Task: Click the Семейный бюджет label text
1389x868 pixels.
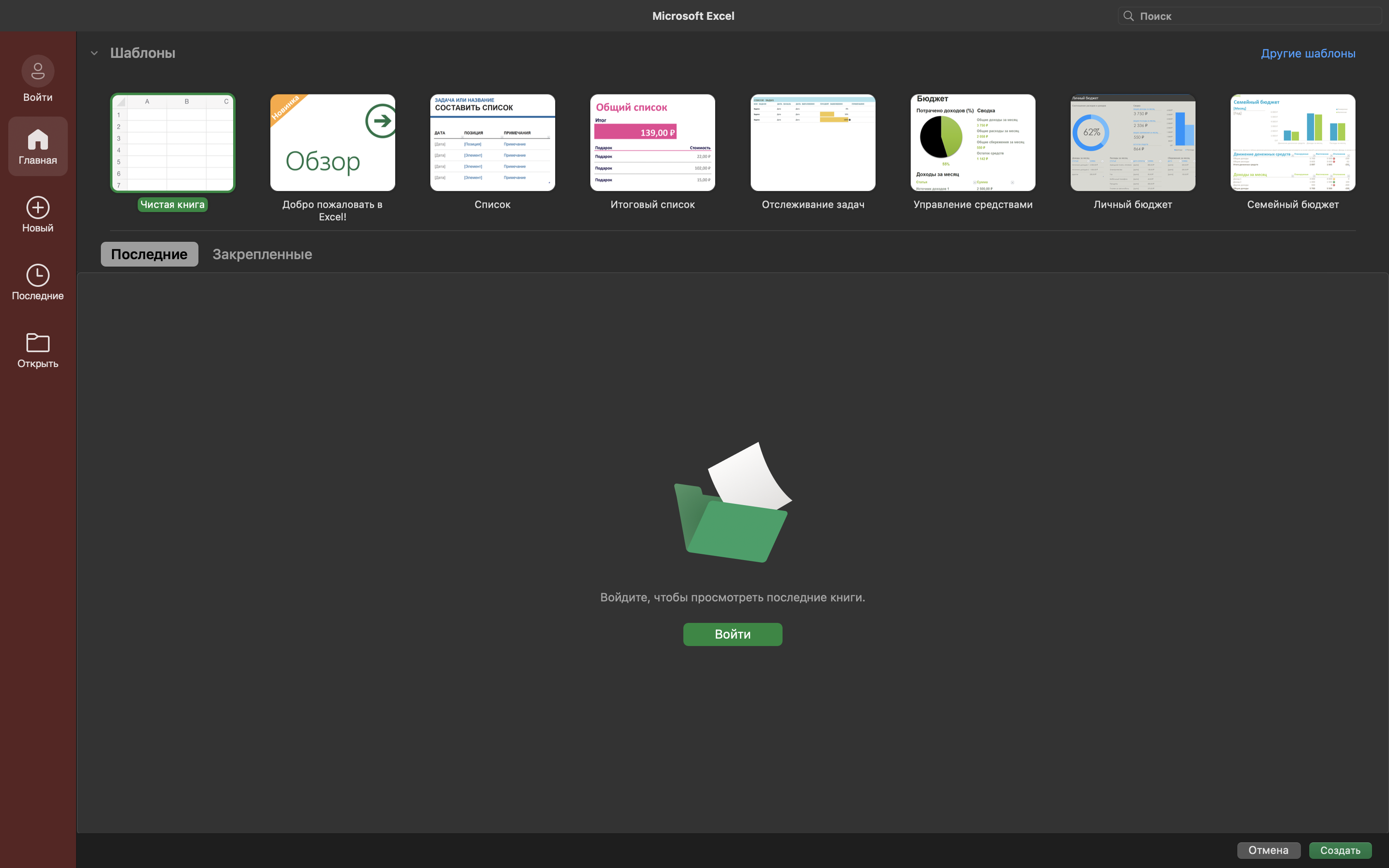Action: 1293,205
